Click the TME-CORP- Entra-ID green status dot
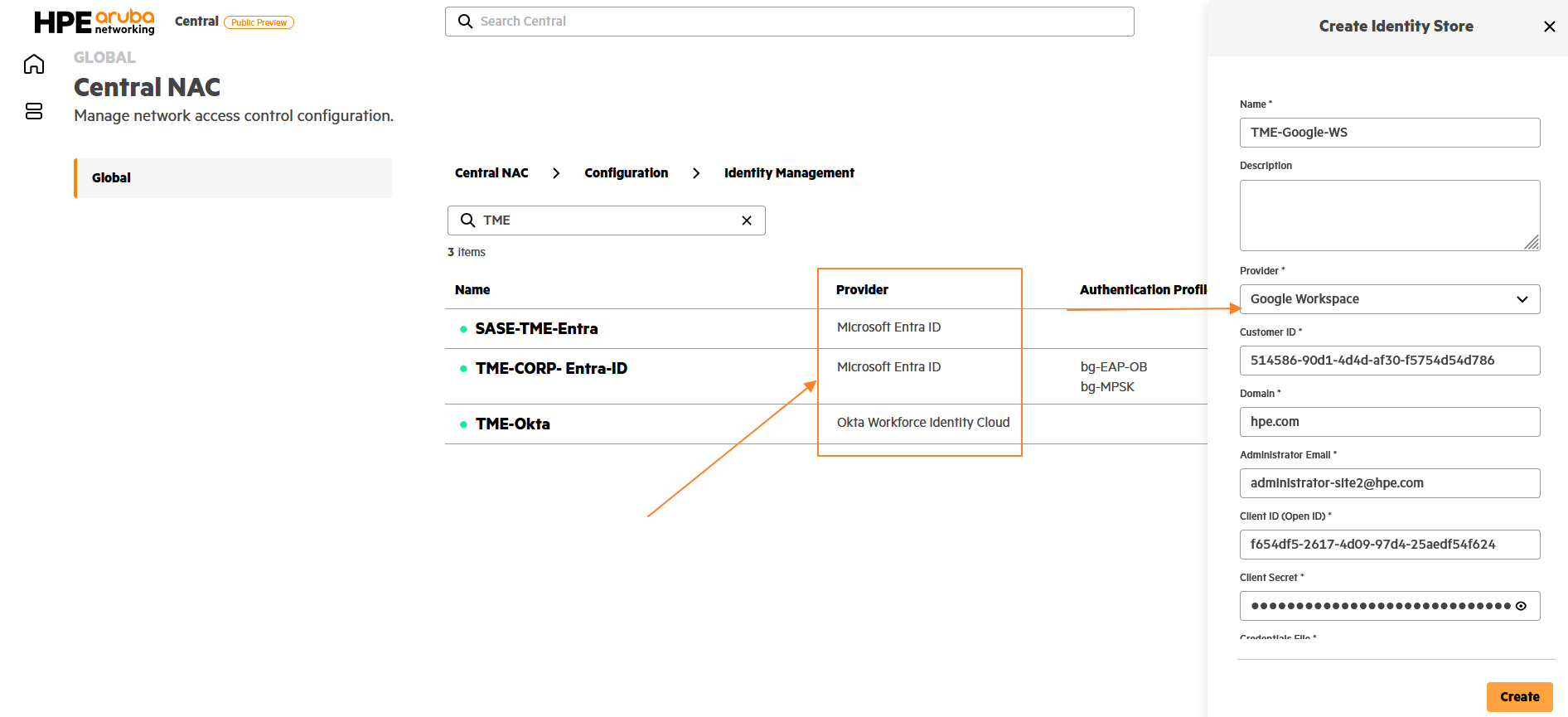Viewport: 1568px width, 717px height. (x=463, y=369)
